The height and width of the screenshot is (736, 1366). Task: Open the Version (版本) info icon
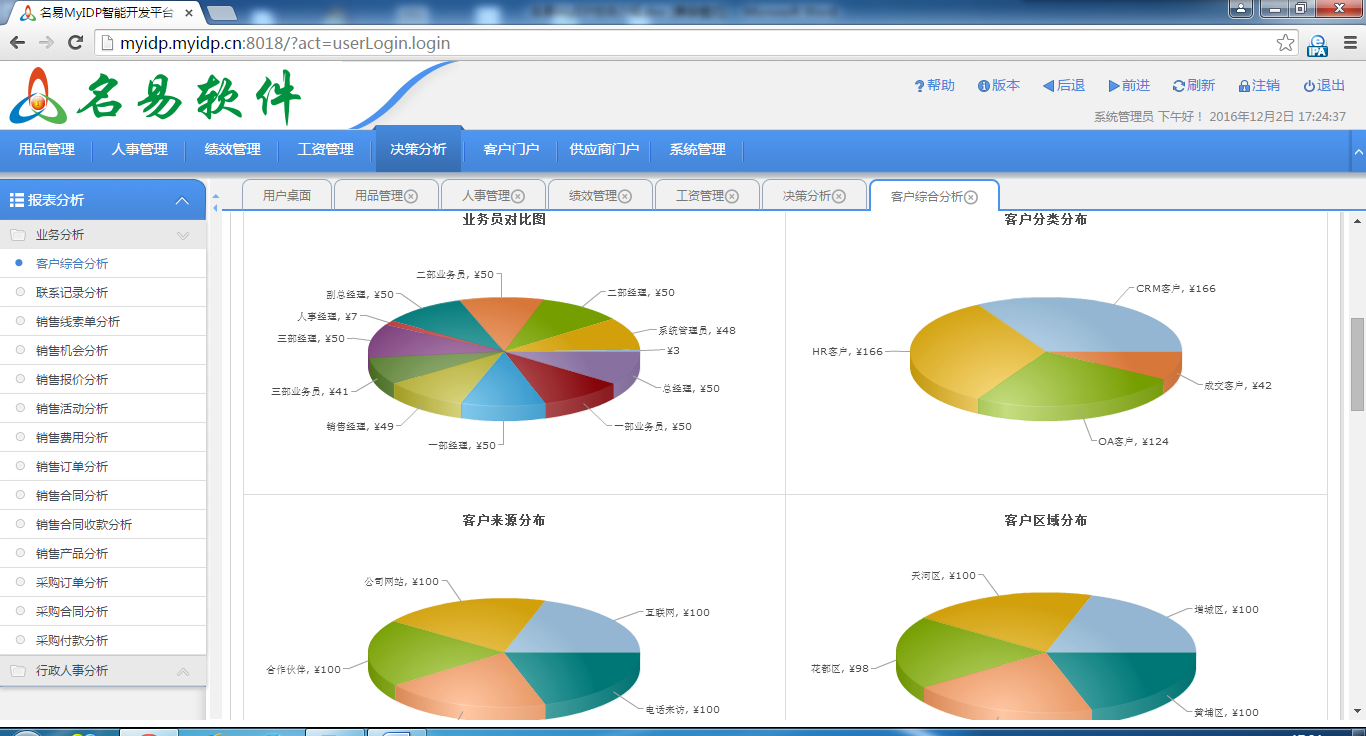pyautogui.click(x=983, y=86)
